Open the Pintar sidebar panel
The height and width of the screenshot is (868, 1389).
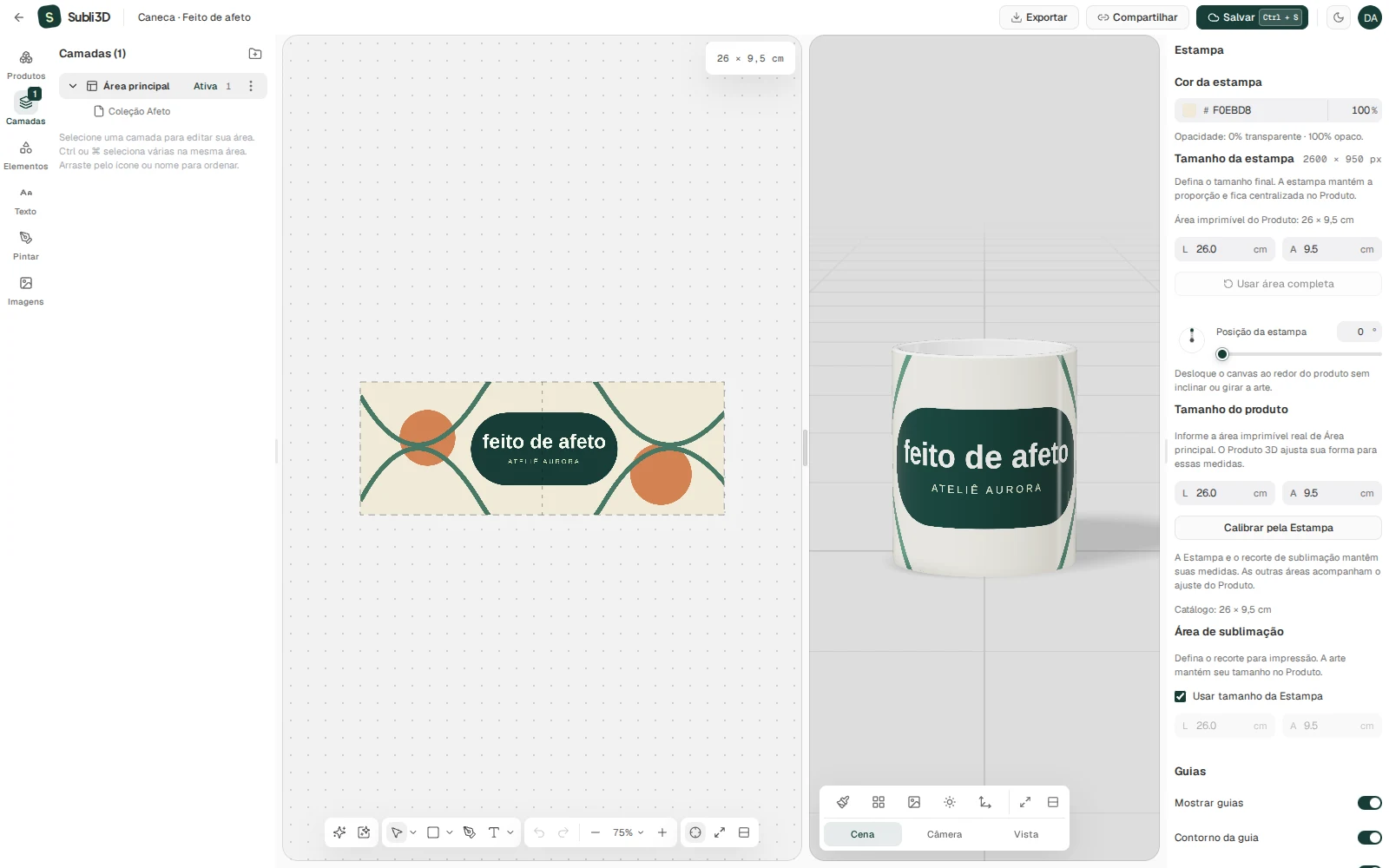point(26,246)
